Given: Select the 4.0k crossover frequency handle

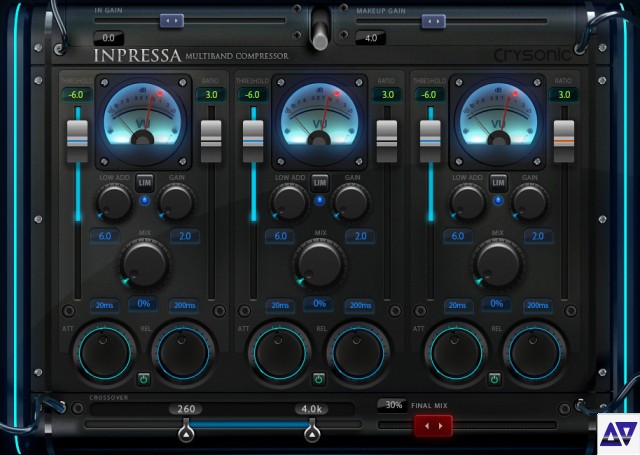Looking at the screenshot, I should pyautogui.click(x=311, y=431).
